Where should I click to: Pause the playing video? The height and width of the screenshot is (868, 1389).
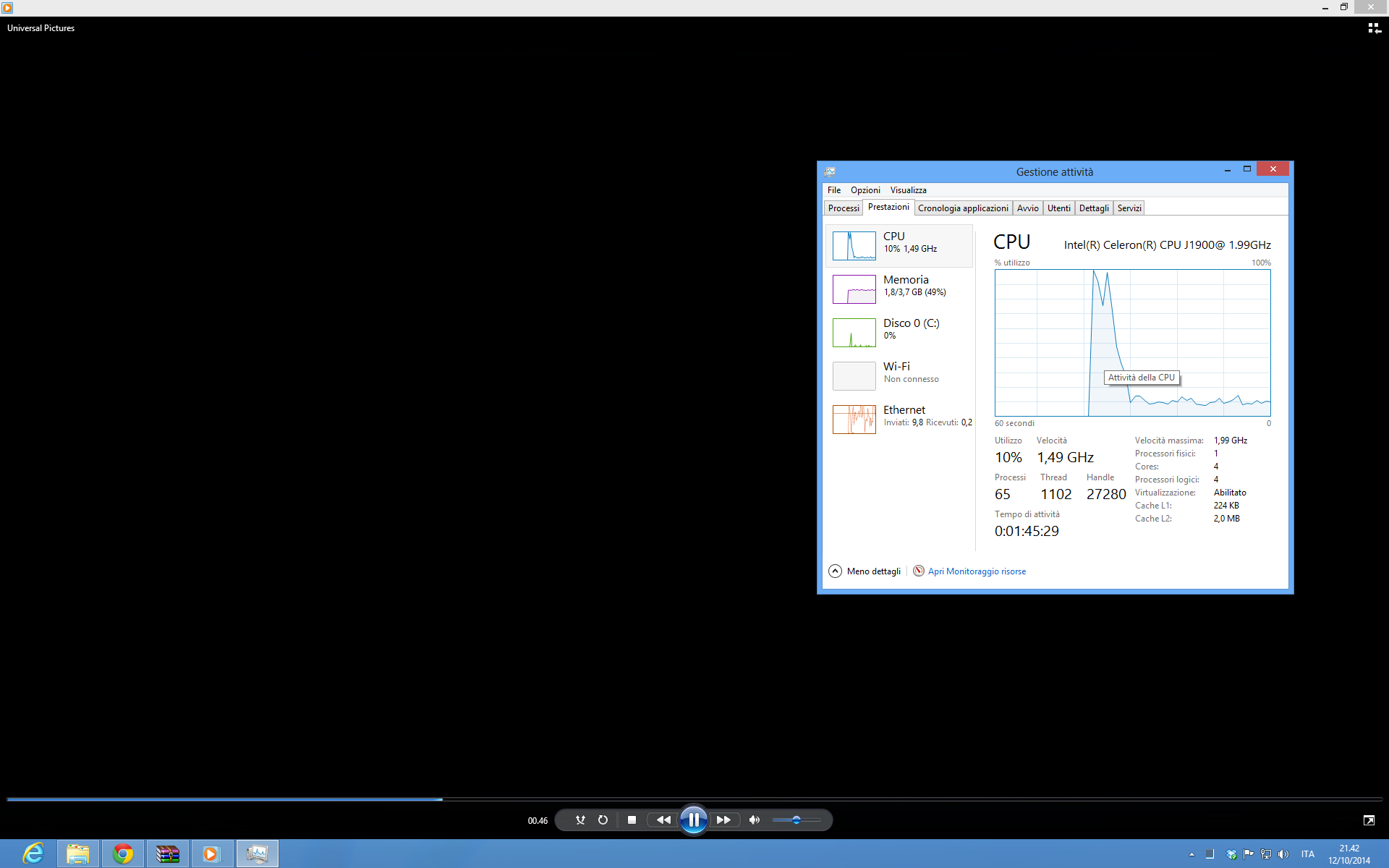(x=693, y=820)
